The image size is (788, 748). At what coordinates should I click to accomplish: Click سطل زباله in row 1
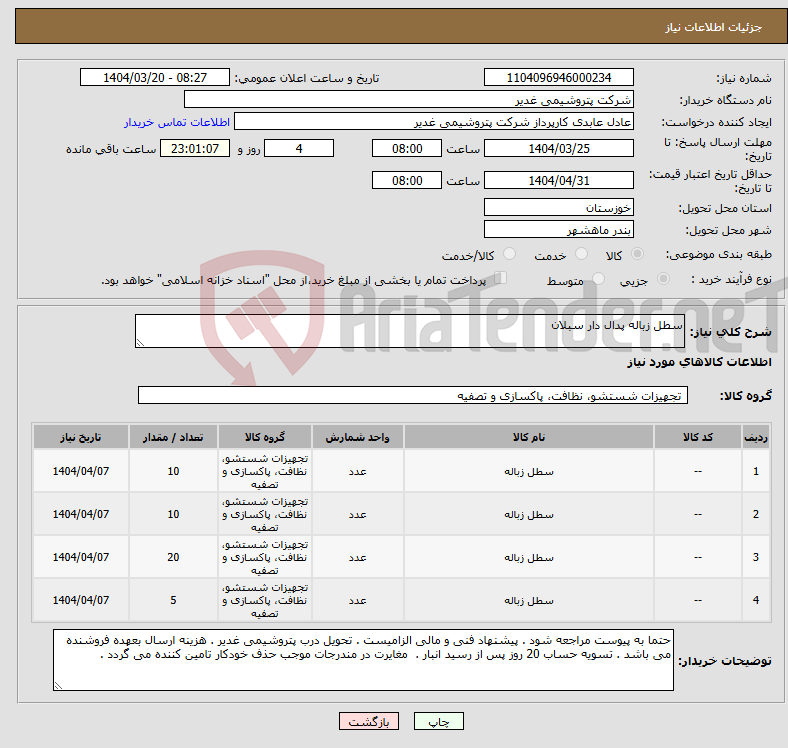click(529, 472)
